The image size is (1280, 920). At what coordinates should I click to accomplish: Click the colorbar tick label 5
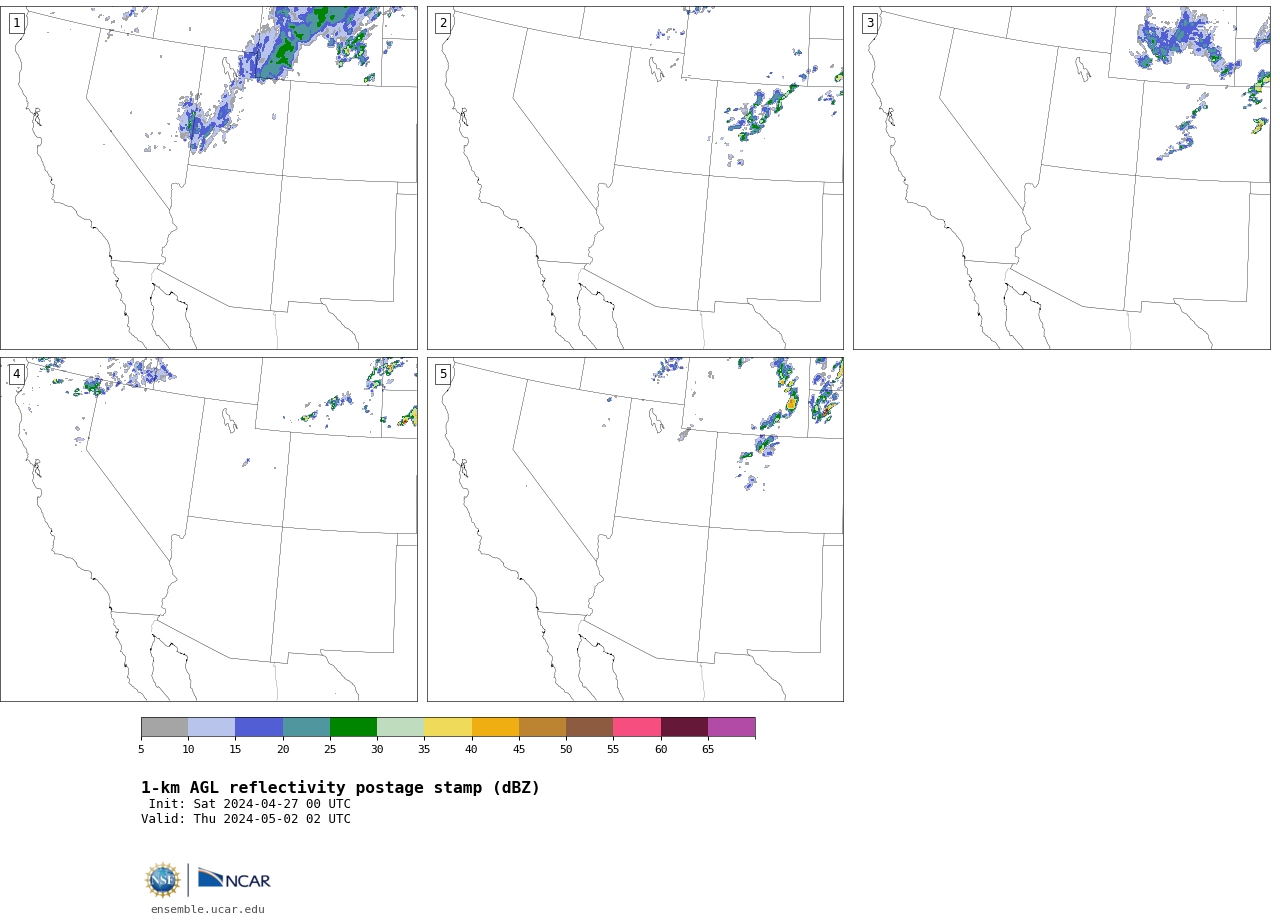tap(141, 750)
